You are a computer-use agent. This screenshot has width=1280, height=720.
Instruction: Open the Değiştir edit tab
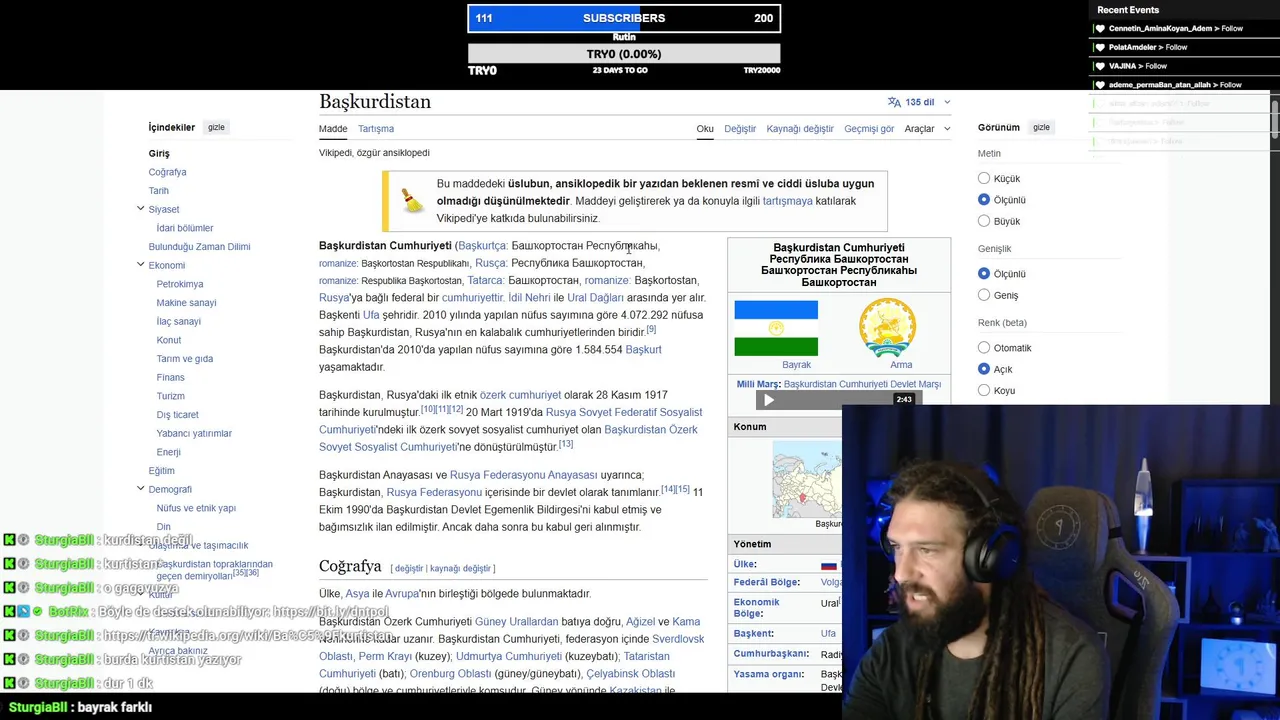pyautogui.click(x=740, y=129)
